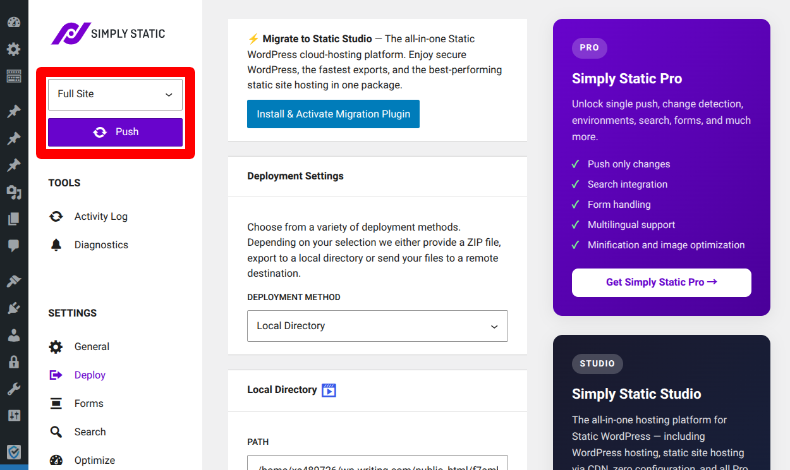The width and height of the screenshot is (790, 470).
Task: Open the Full Site export type dropdown
Action: (115, 94)
